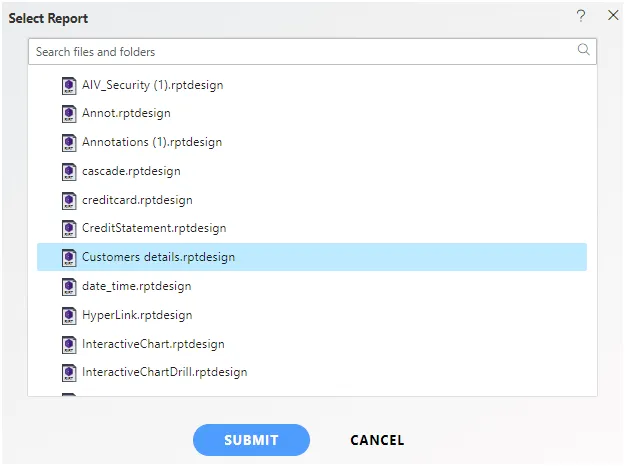Click the InteractiveChartDrill.rptdesign report icon
This screenshot has height=466, width=625.
(x=69, y=373)
